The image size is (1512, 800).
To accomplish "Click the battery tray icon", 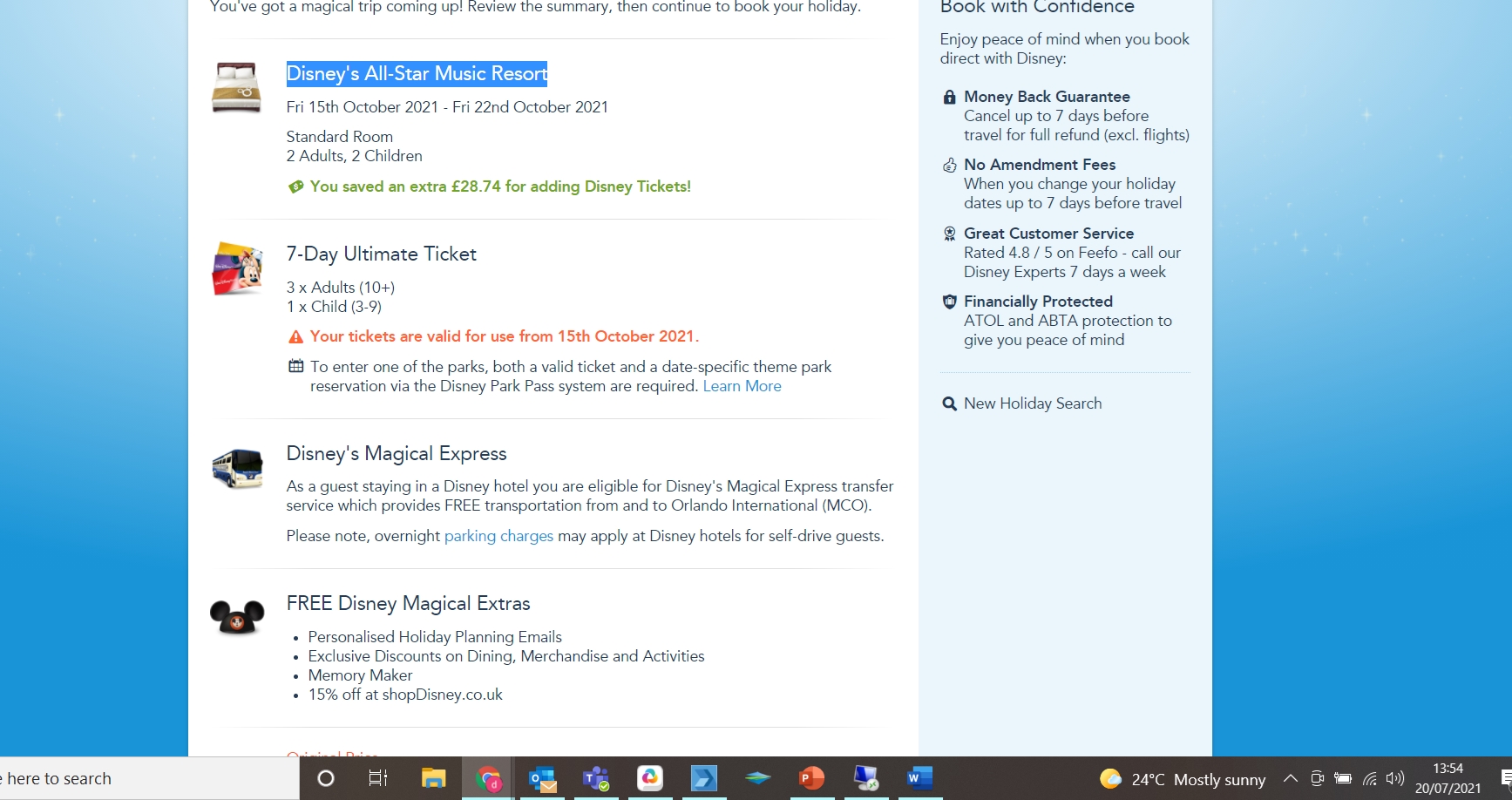I will pyautogui.click(x=1343, y=778).
